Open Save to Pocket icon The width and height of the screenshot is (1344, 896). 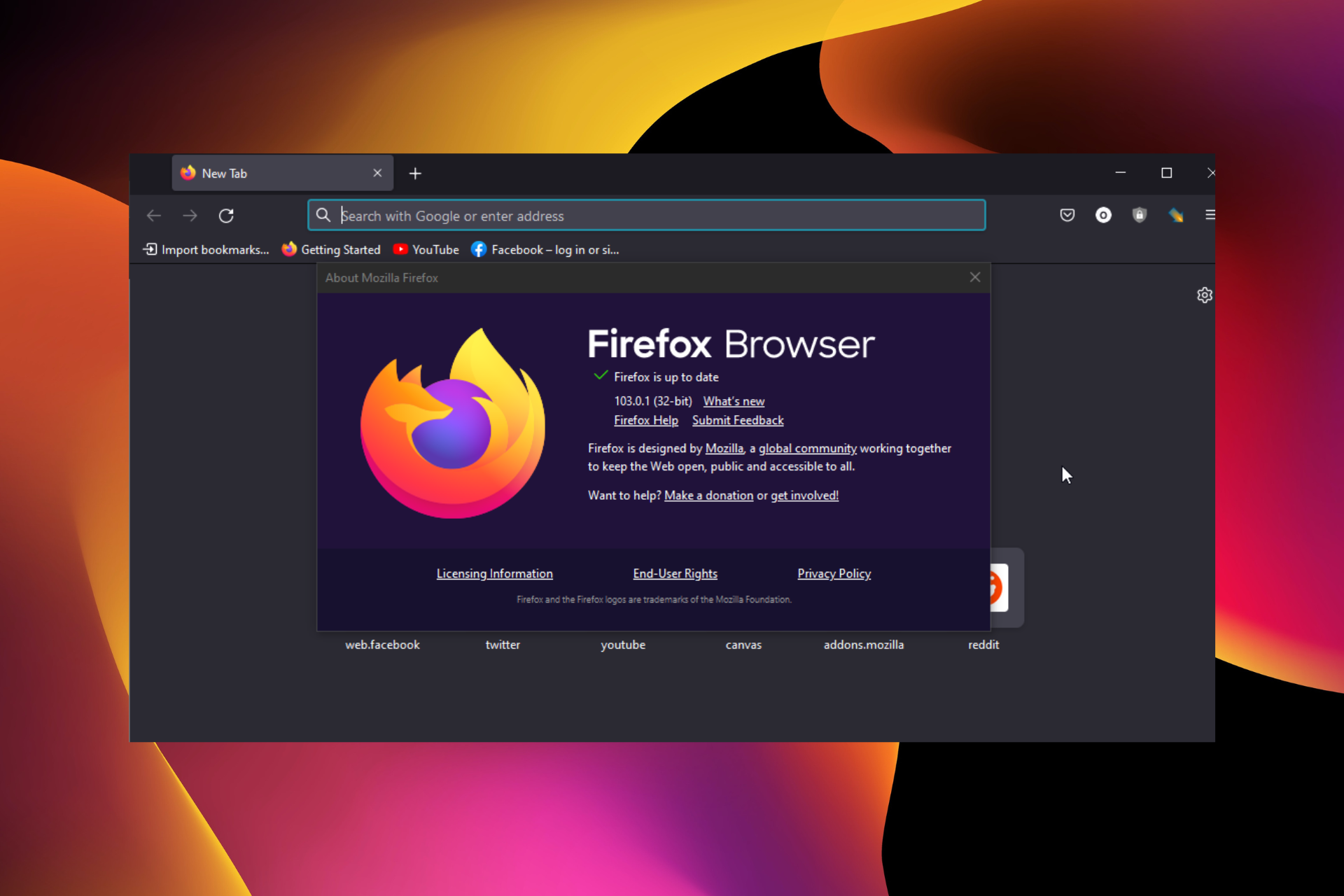pos(1067,215)
